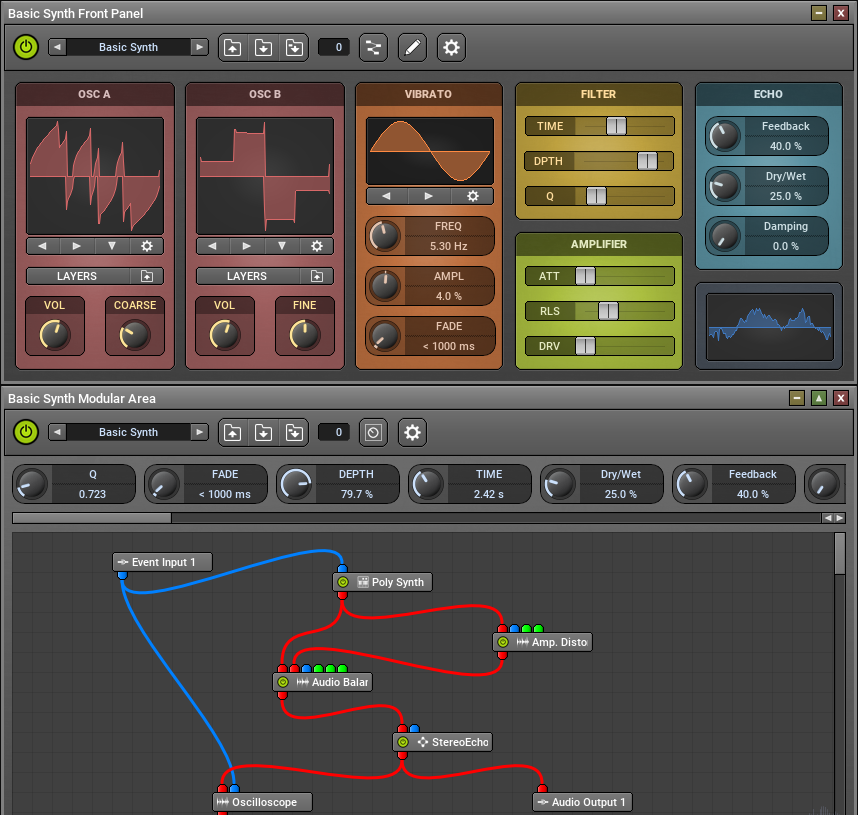
Task: Open the Front Panel gear settings
Action: 451,47
